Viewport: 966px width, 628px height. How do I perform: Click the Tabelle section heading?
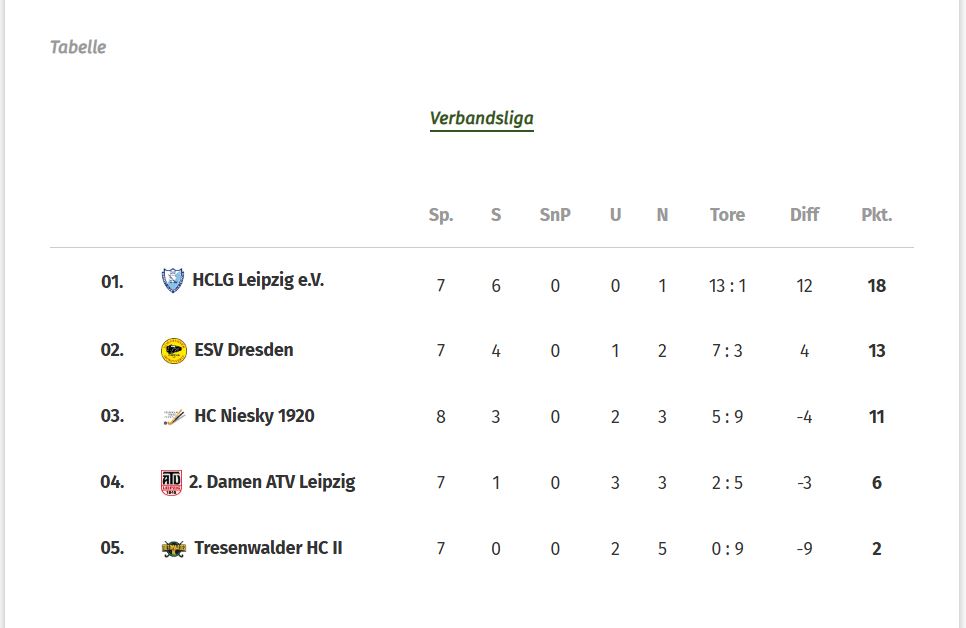(x=78, y=47)
